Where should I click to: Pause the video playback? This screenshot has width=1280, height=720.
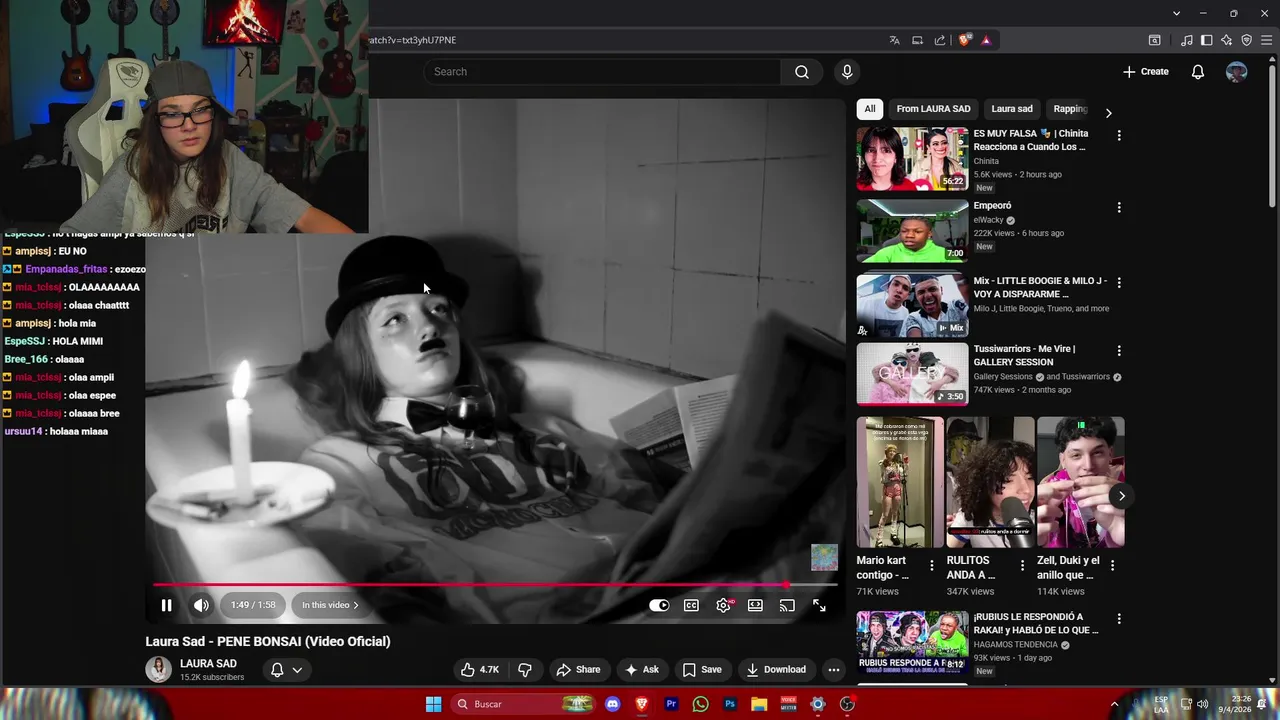coord(167,605)
